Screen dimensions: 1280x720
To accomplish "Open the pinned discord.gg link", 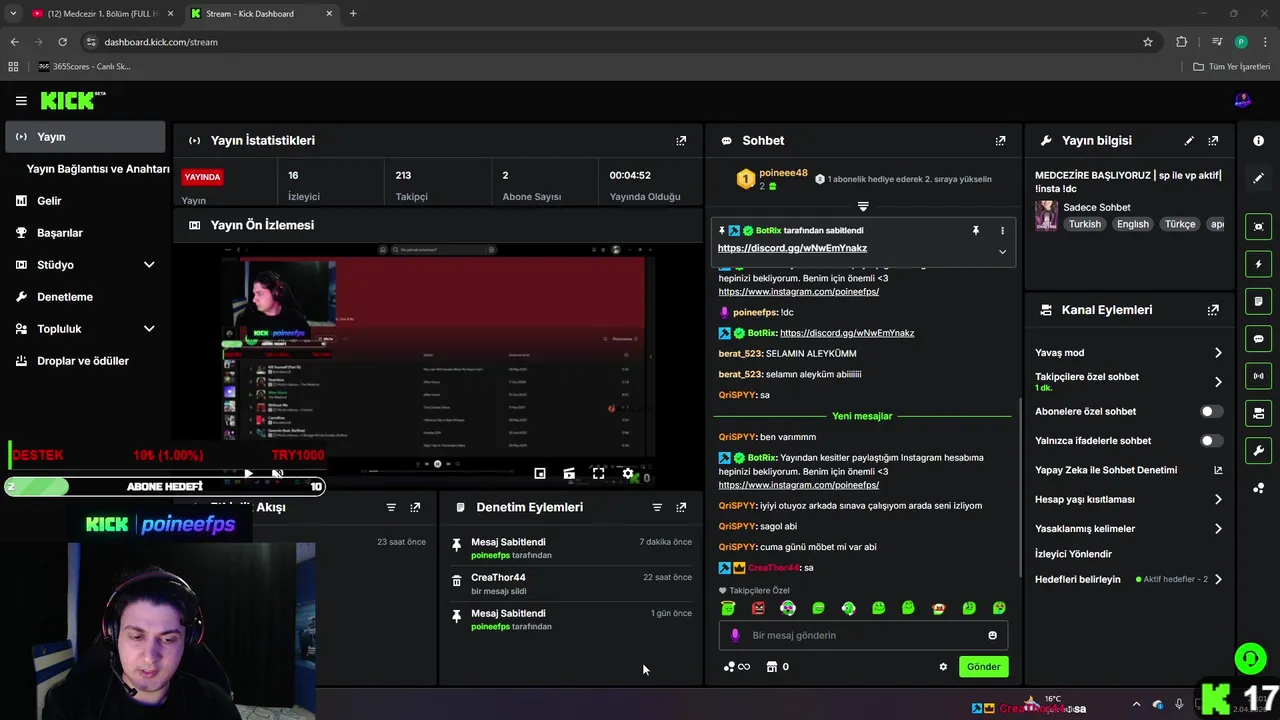I will coord(792,248).
